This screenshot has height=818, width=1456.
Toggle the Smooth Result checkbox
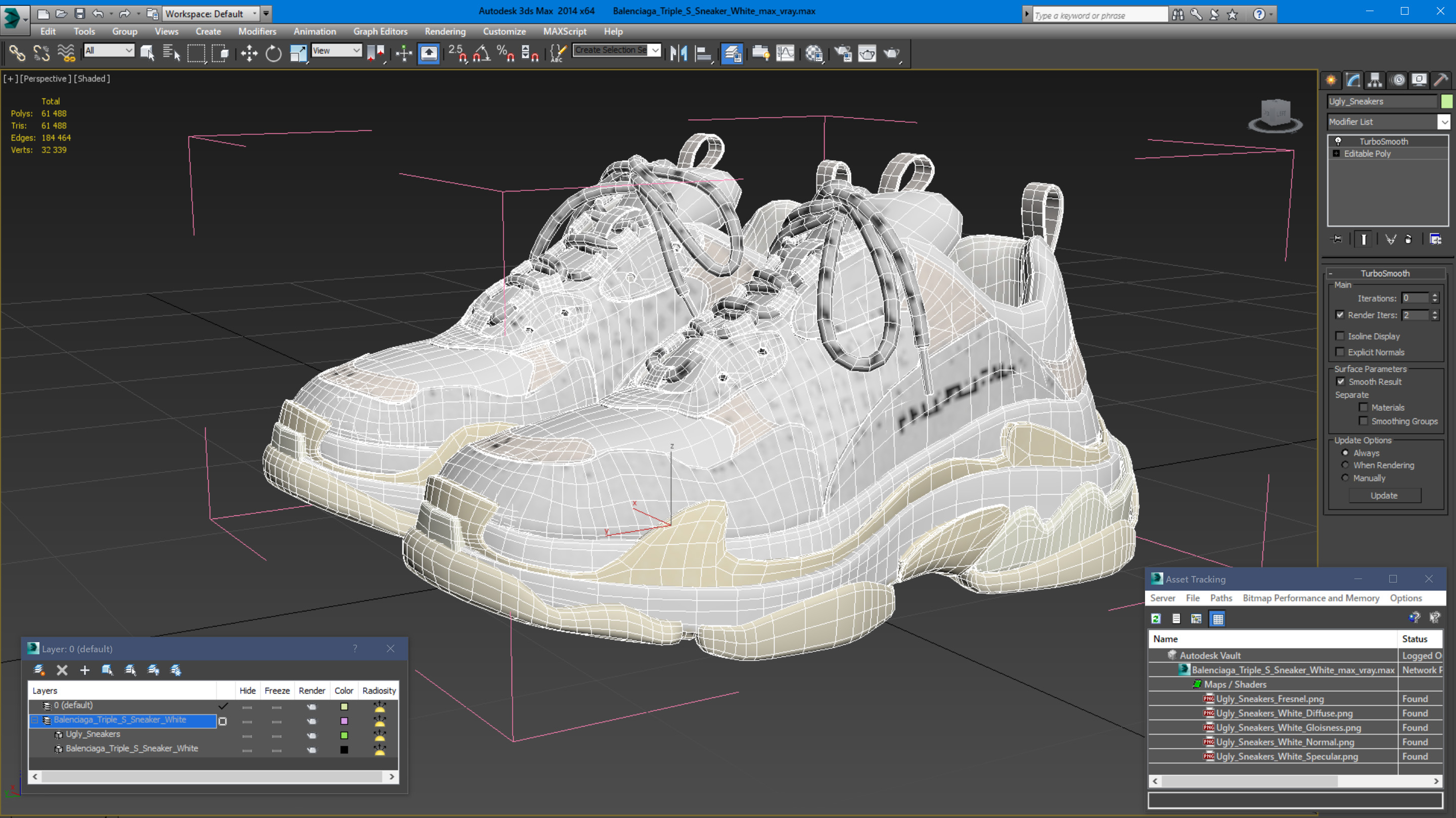point(1341,381)
